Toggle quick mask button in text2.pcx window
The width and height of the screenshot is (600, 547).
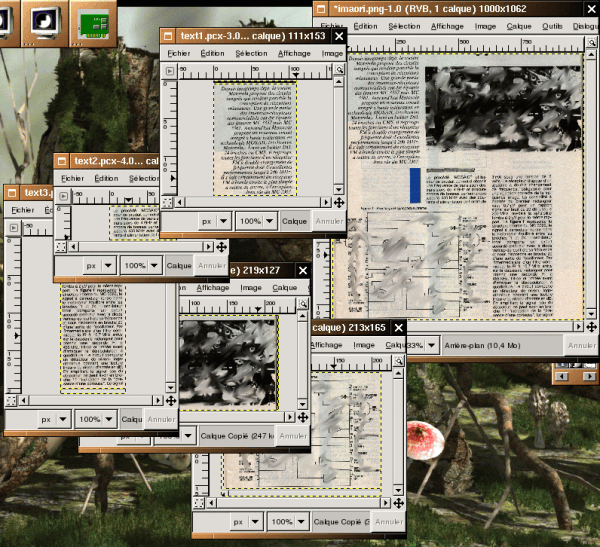pos(61,246)
